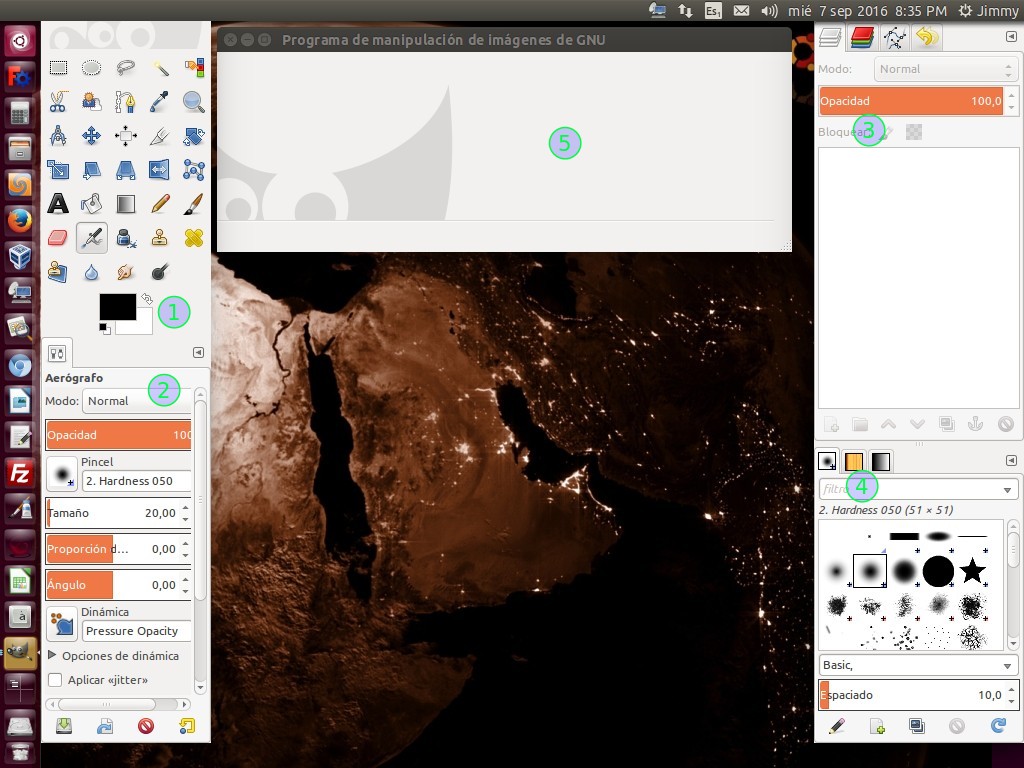Pick the Text tool
Screen dimensions: 1024x768
tap(58, 204)
